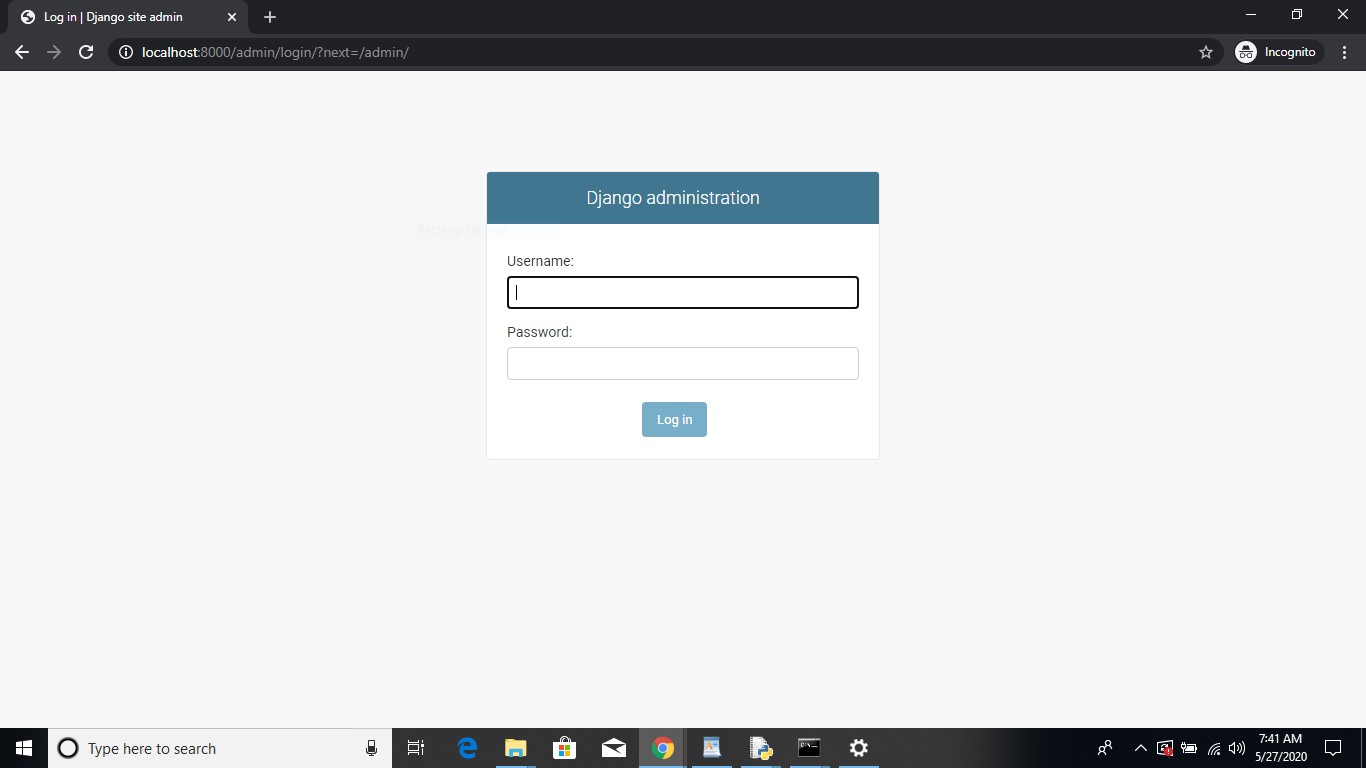View site information icon in address bar
The height and width of the screenshot is (768, 1366).
point(126,52)
